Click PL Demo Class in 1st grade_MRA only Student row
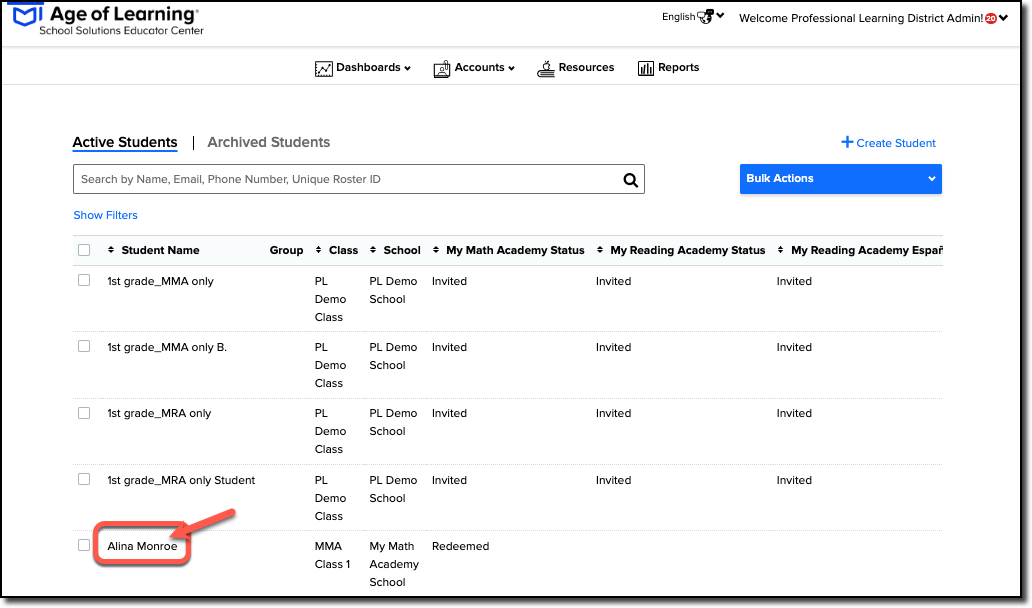 pyautogui.click(x=330, y=498)
